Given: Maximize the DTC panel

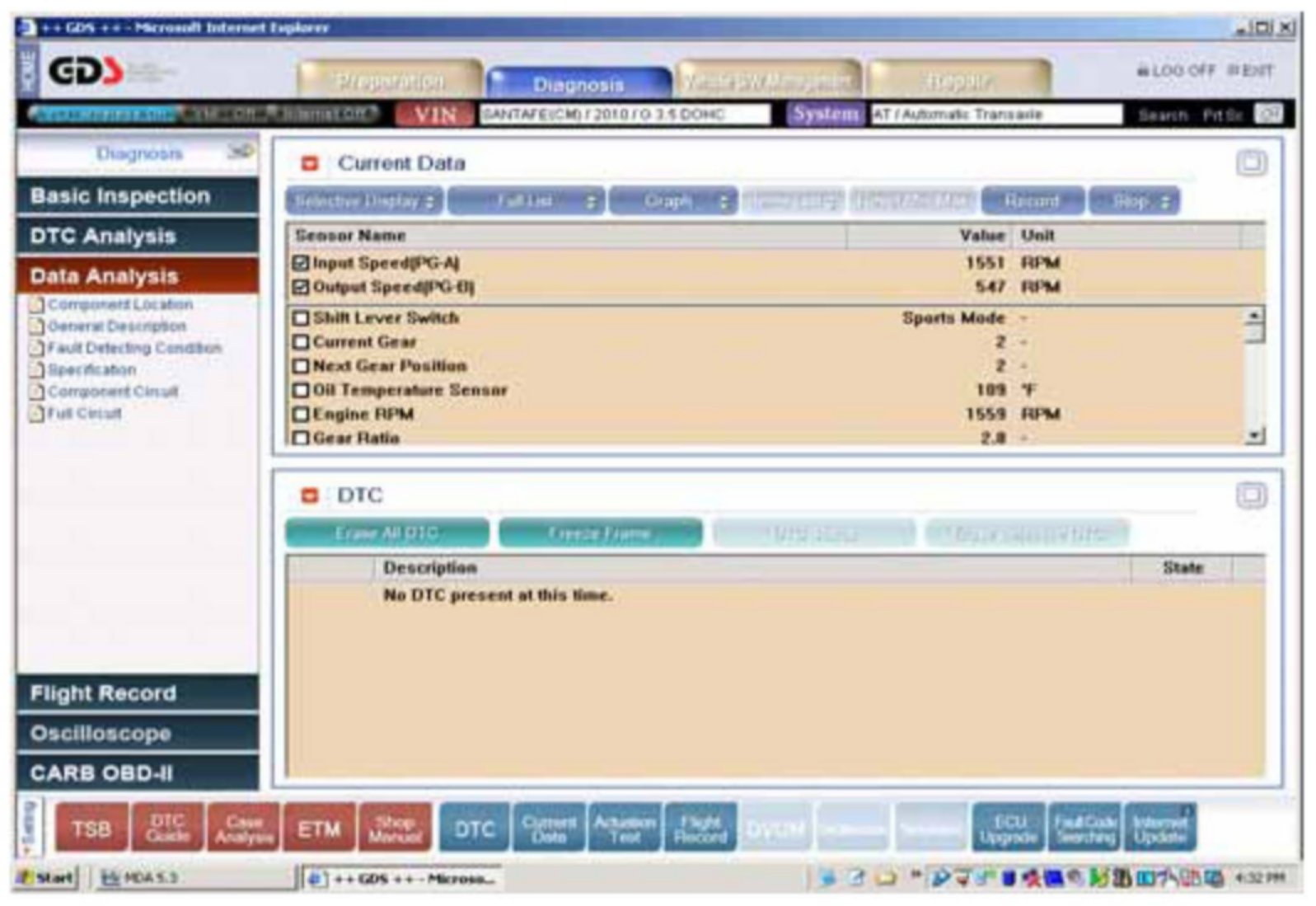Looking at the screenshot, I should coord(1251,495).
